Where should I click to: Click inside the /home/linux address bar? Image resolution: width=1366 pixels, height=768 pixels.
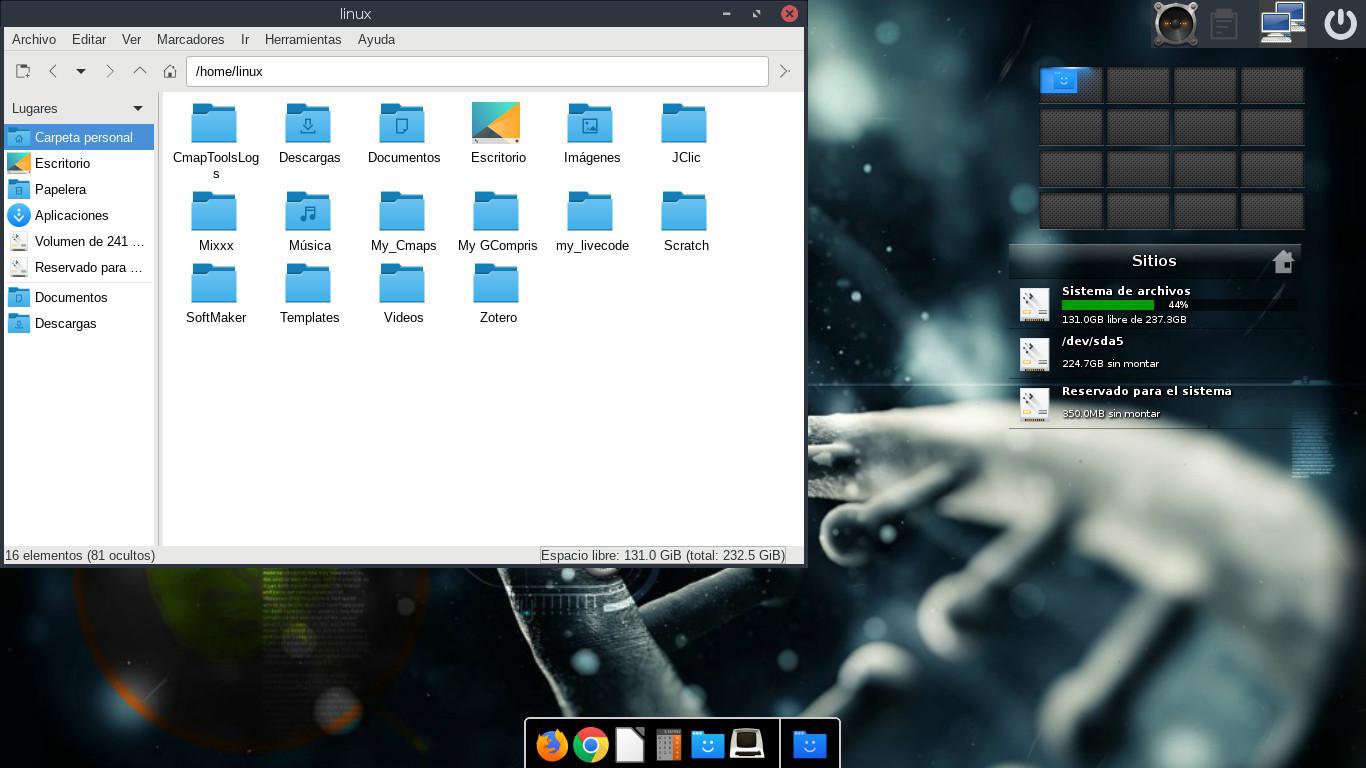[477, 71]
